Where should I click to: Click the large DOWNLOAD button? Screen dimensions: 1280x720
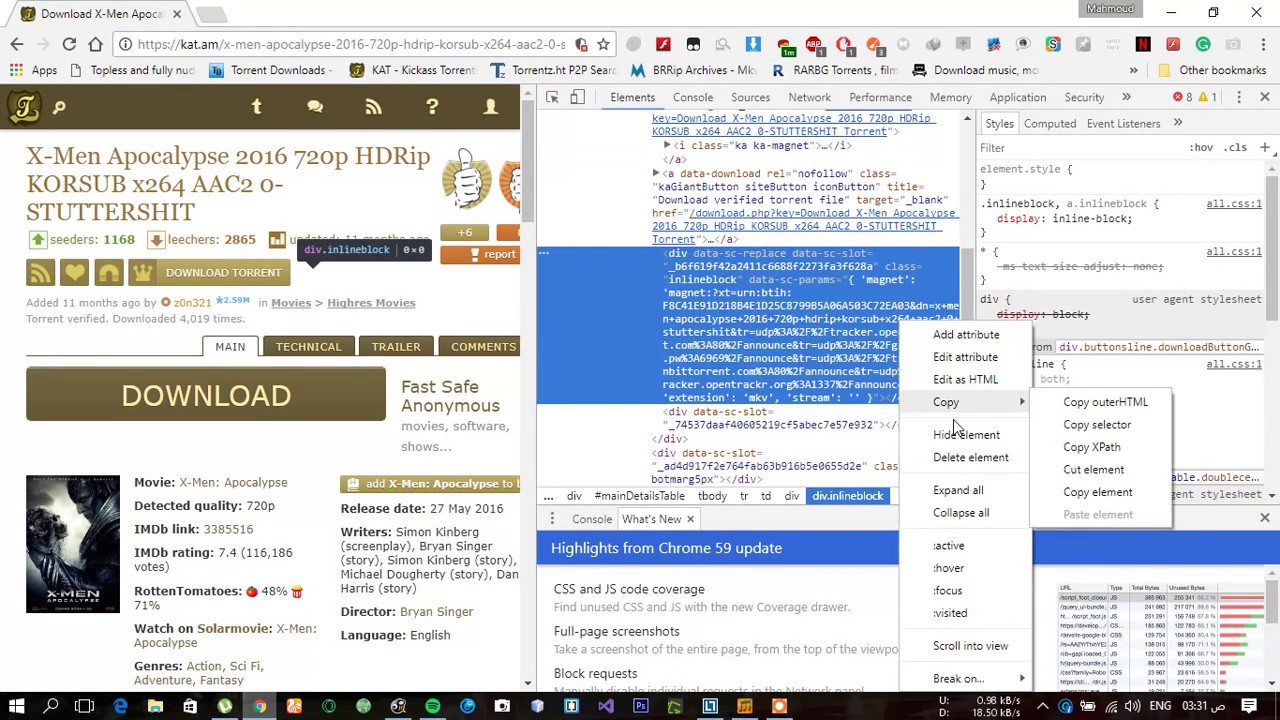(x=206, y=395)
